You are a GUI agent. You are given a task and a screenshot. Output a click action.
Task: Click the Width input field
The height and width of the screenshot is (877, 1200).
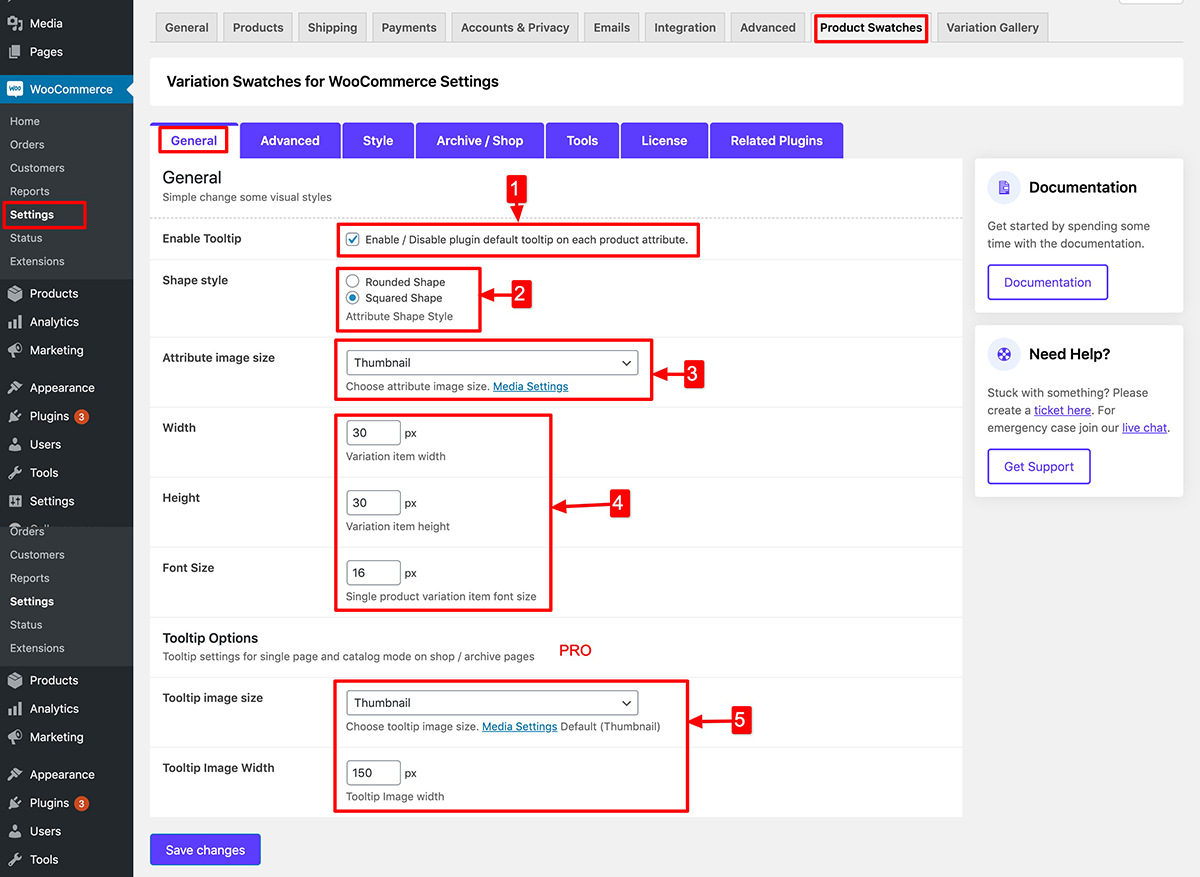(x=373, y=433)
